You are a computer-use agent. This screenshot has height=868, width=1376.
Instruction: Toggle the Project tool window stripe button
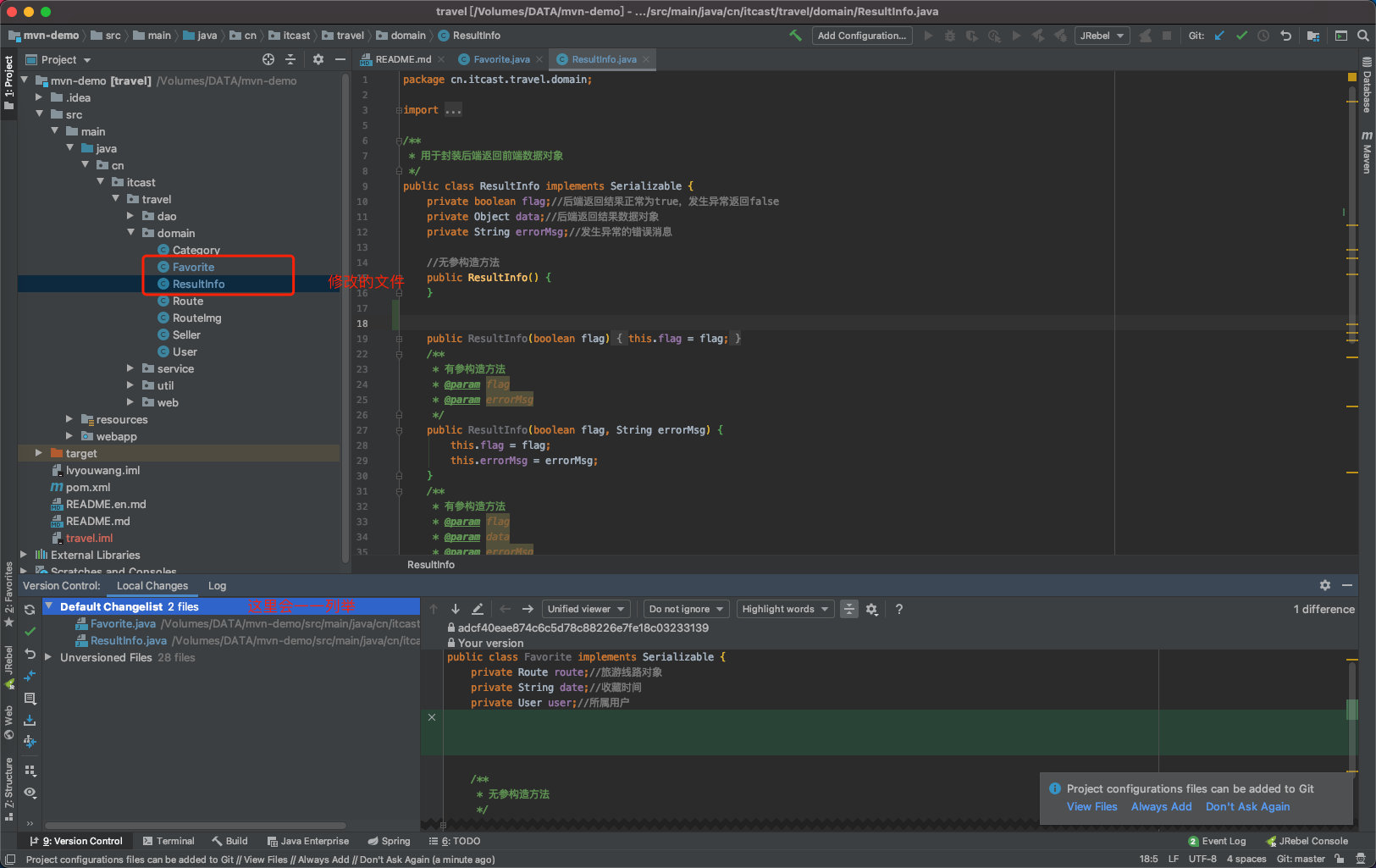(8, 82)
